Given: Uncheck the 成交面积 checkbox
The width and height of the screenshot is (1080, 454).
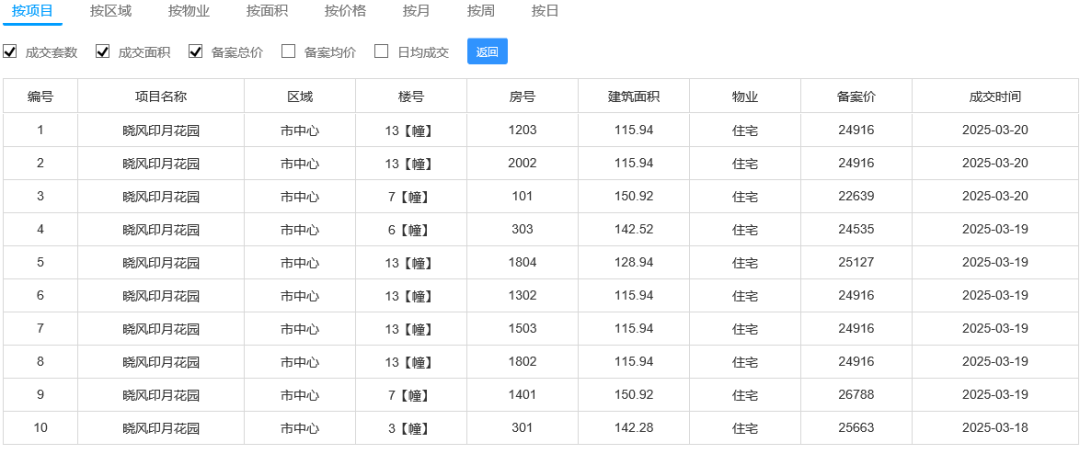Looking at the screenshot, I should [x=103, y=52].
